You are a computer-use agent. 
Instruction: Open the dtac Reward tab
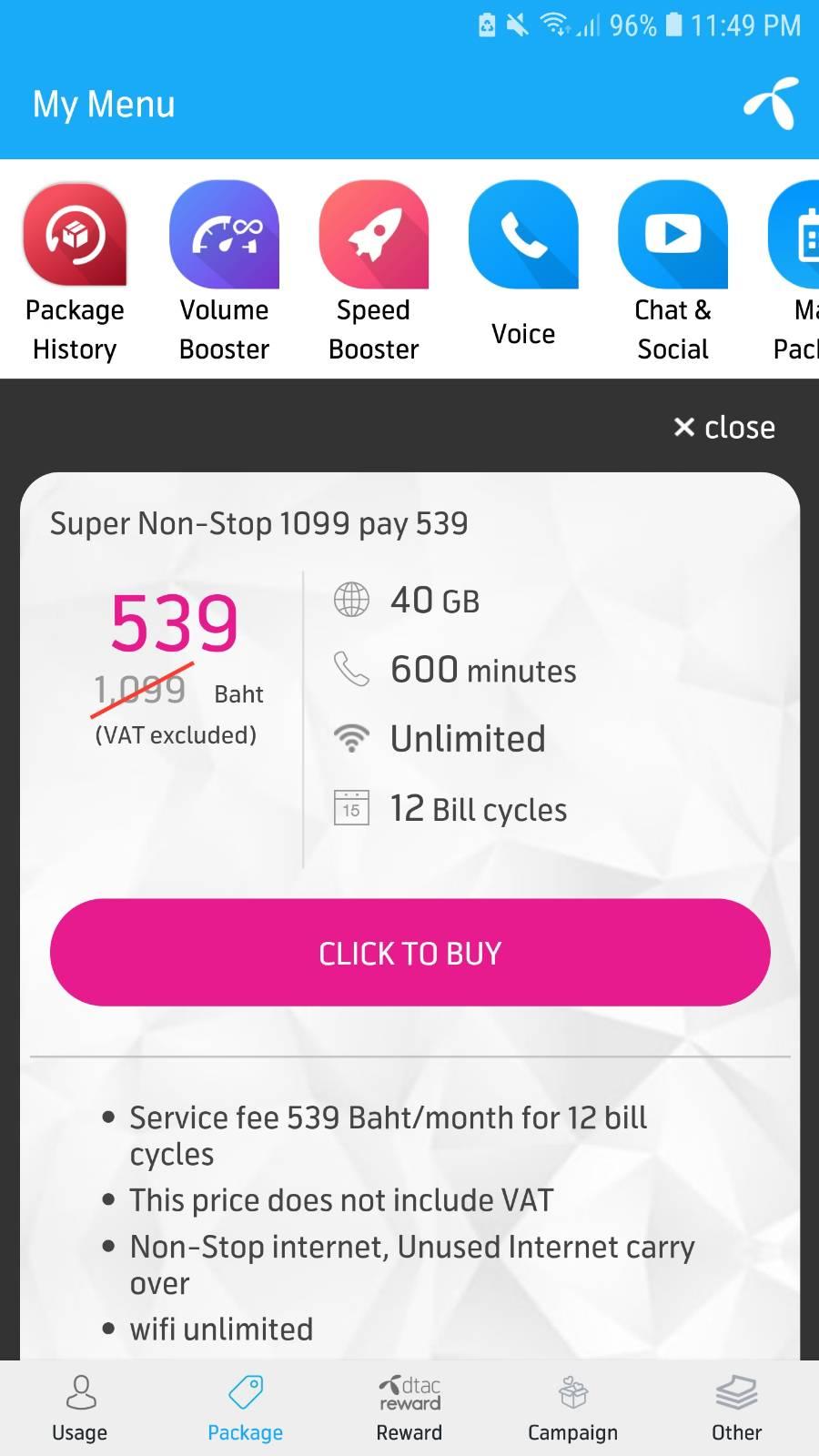pos(409,1408)
